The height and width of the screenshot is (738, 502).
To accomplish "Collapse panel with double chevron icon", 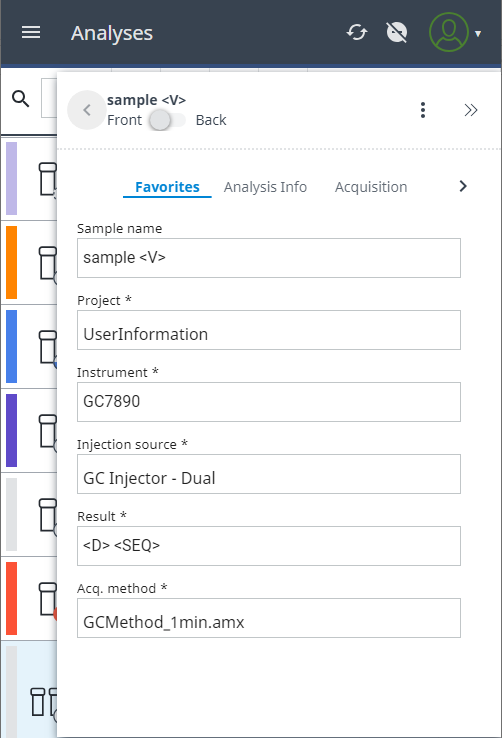I will [x=470, y=110].
